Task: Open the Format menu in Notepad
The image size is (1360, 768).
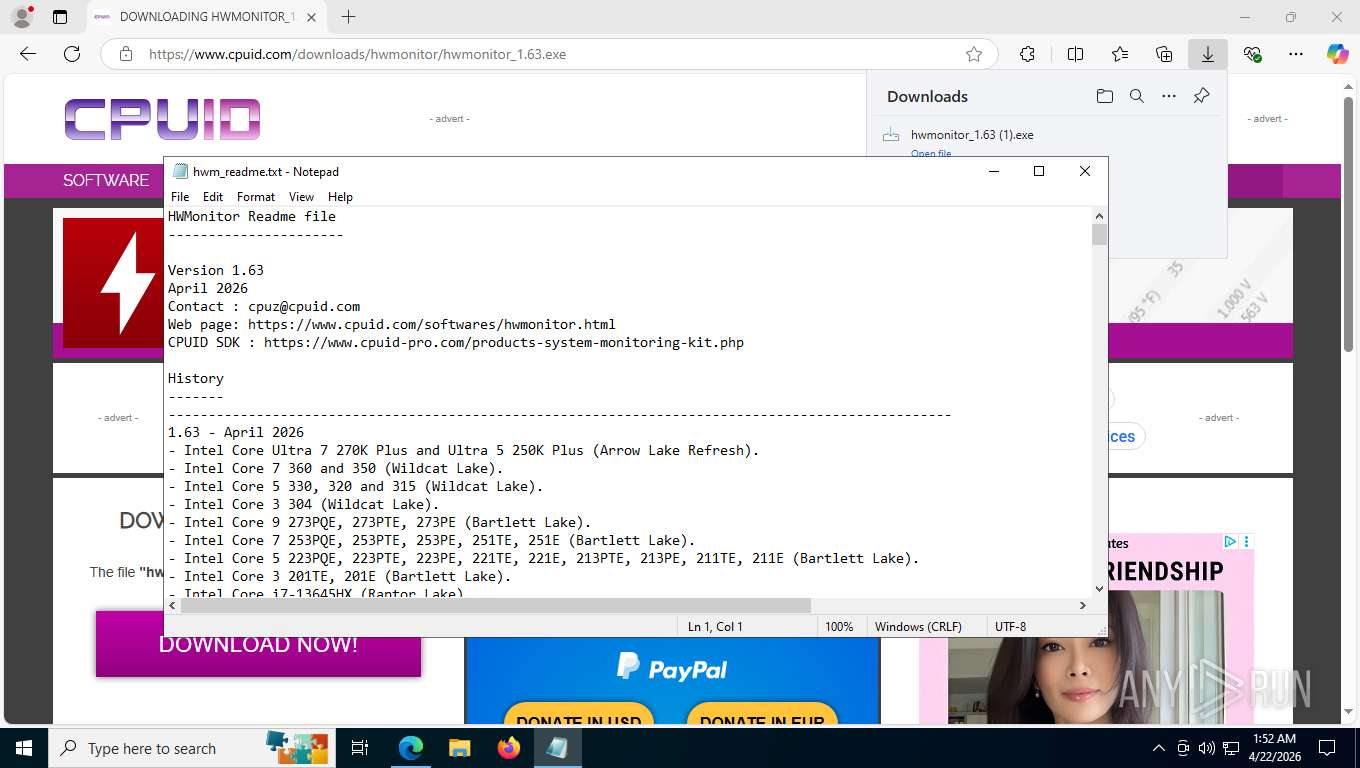Action: pos(256,197)
